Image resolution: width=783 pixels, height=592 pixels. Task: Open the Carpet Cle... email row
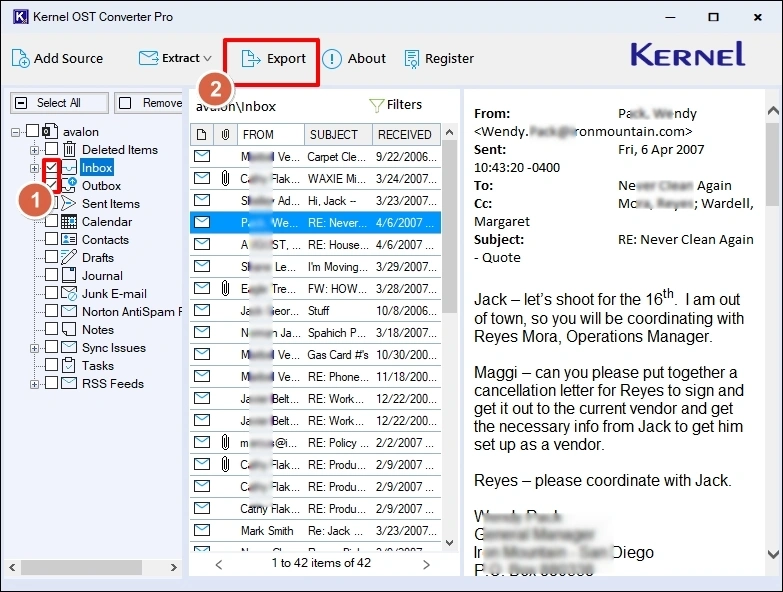point(315,157)
